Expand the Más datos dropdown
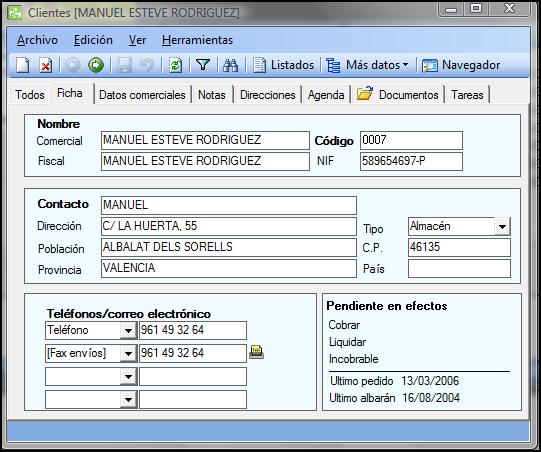Viewport: 541px width, 452px height. 367,65
